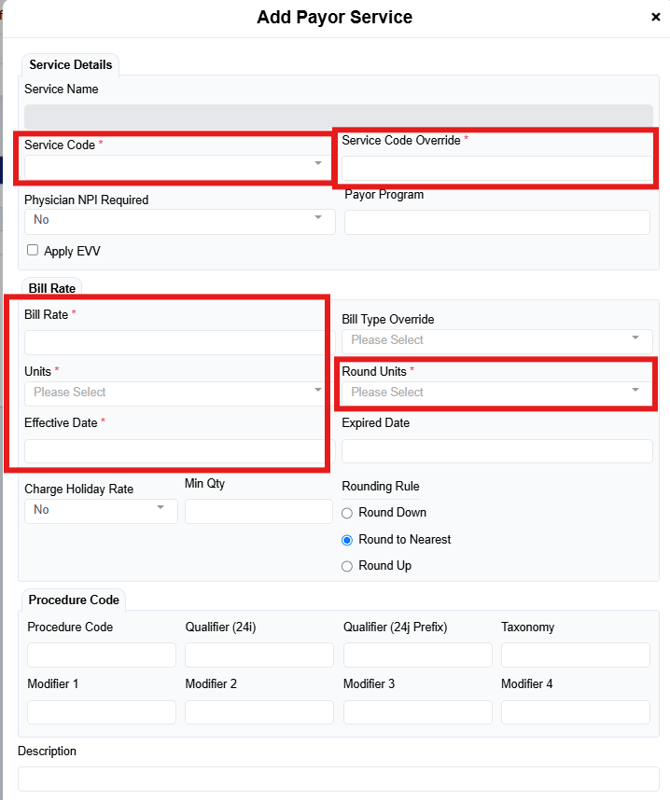Open the Round Units dropdown
The height and width of the screenshot is (800, 670).
[497, 392]
